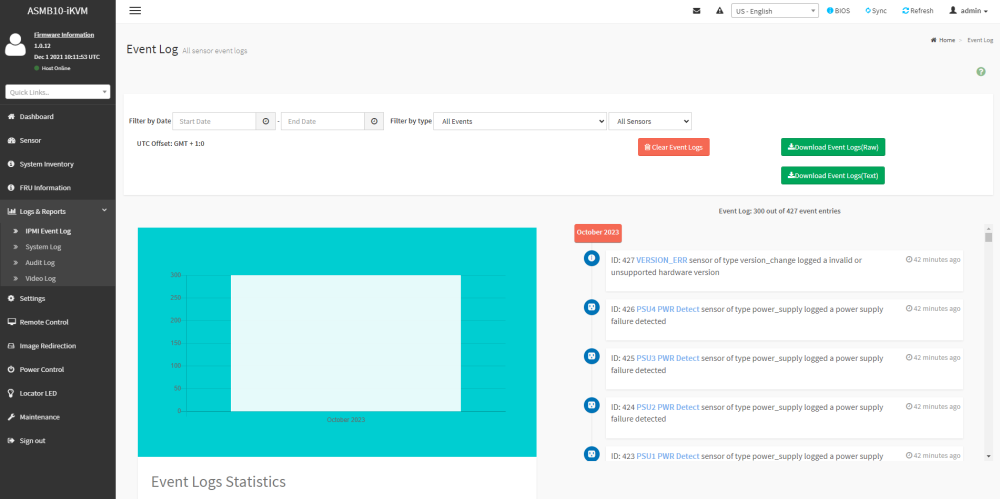This screenshot has height=499, width=1000.
Task: Click the Host Online status text
Action: tap(56, 68)
